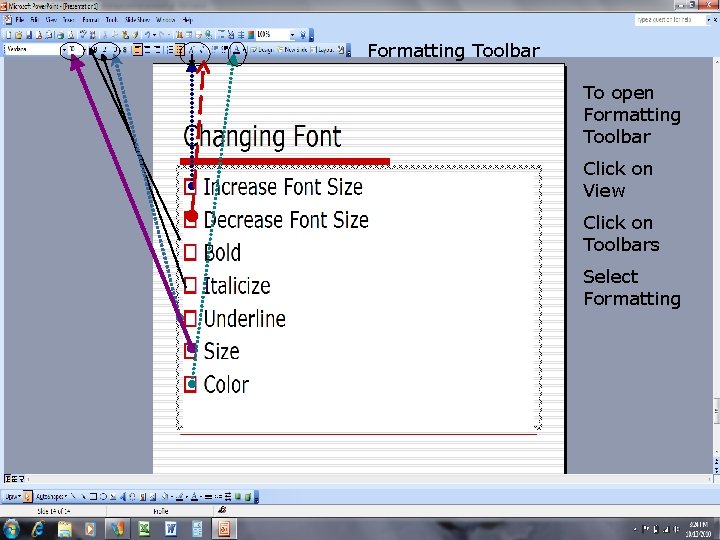Open the Draw menu on Drawing toolbar
This screenshot has width=720, height=540.
pyautogui.click(x=13, y=496)
